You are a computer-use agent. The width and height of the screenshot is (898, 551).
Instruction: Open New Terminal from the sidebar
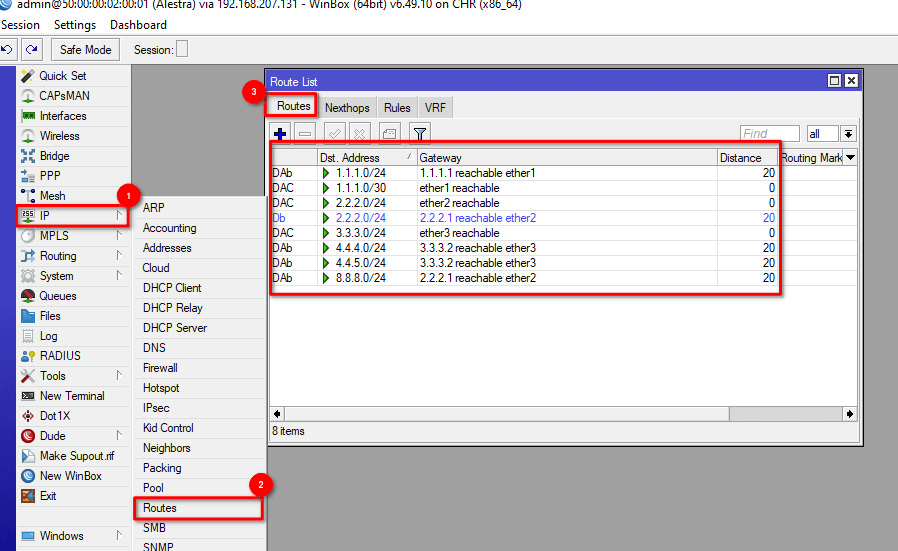point(71,396)
